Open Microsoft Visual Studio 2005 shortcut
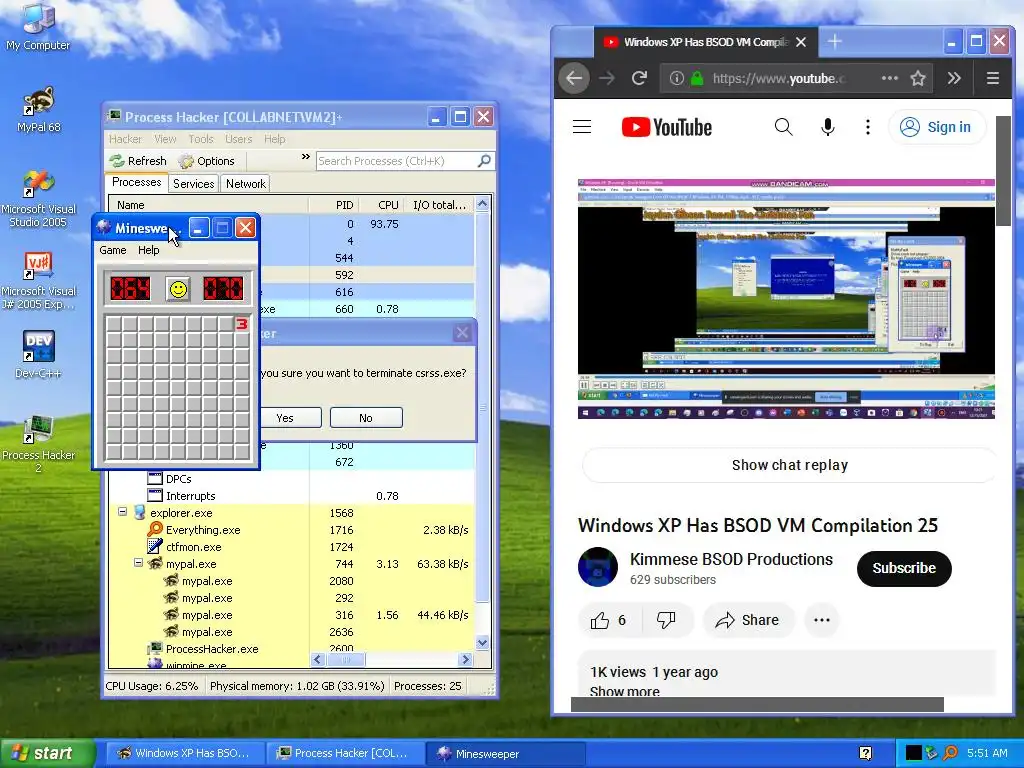 point(38,199)
